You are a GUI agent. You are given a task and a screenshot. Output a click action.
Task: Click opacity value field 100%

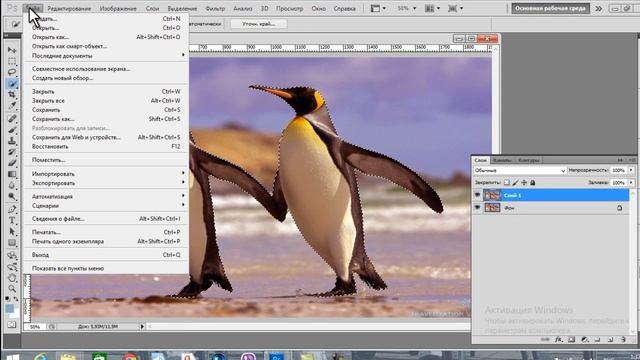coord(619,170)
